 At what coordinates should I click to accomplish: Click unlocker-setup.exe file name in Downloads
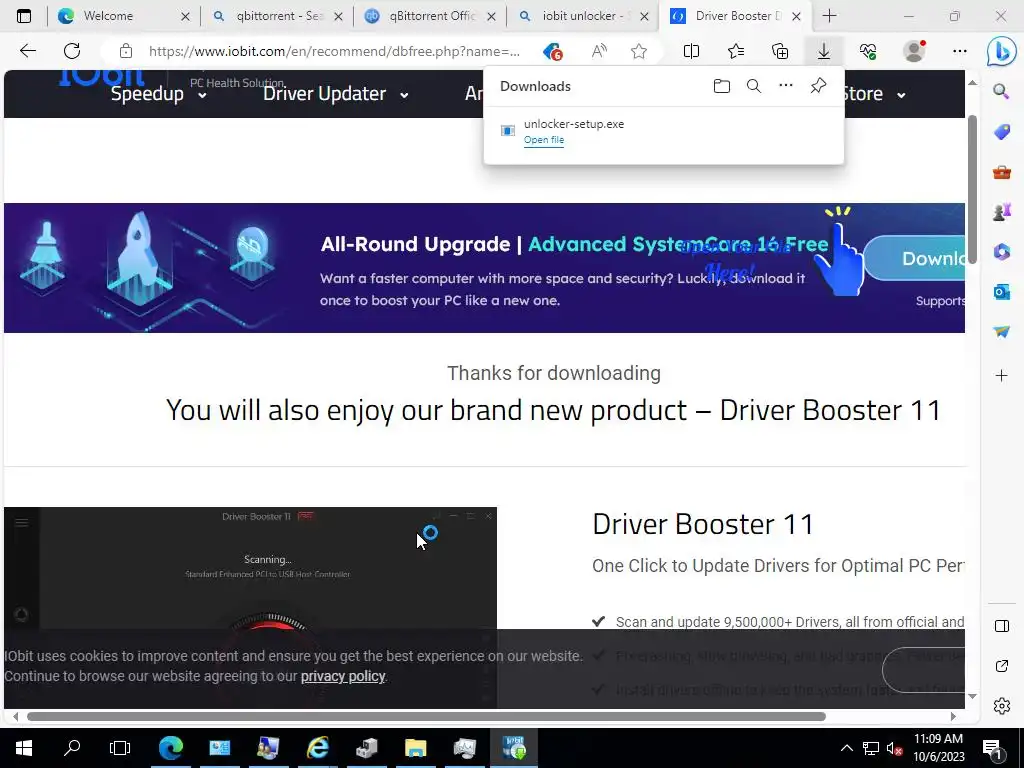click(x=574, y=124)
